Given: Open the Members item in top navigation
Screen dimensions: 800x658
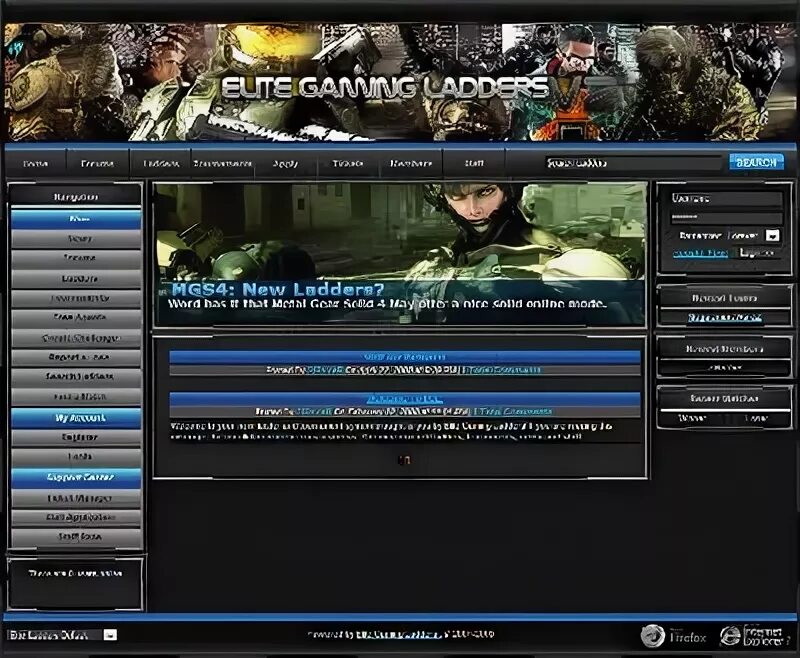Looking at the screenshot, I should pos(411,163).
